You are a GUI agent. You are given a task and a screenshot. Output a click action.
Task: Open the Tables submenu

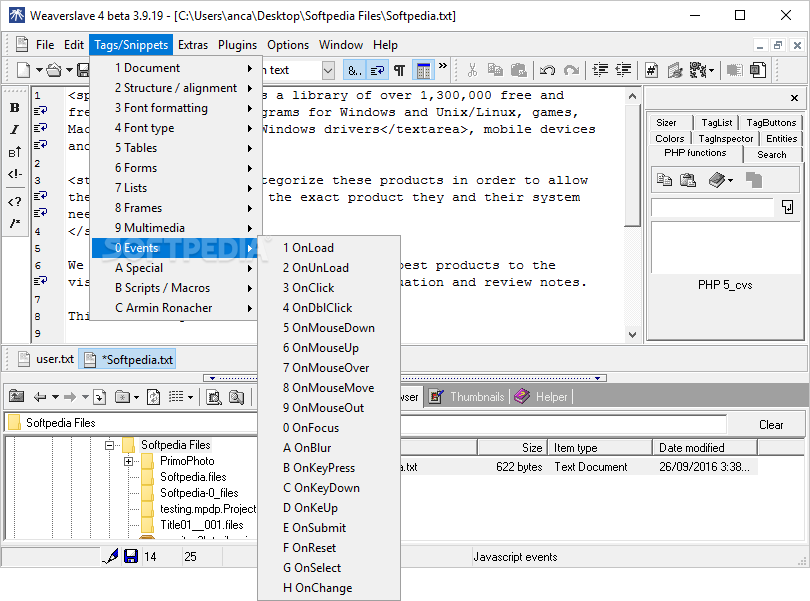176,148
